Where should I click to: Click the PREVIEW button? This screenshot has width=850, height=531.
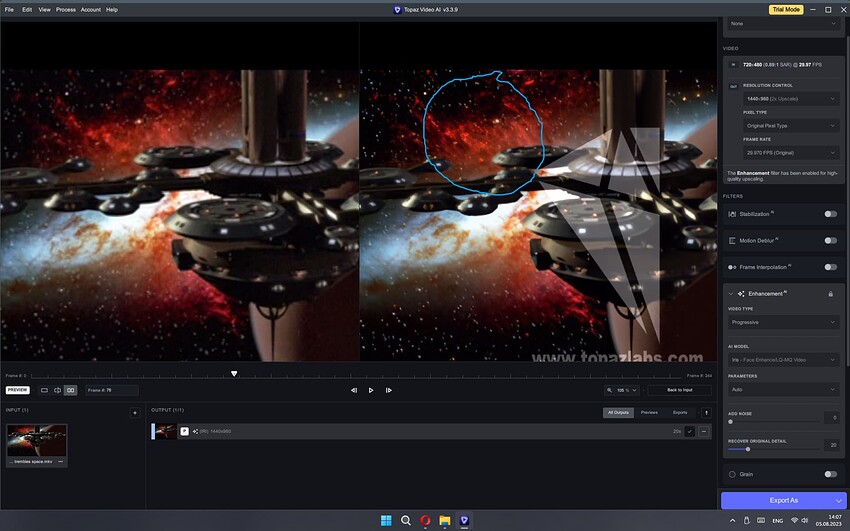click(x=17, y=390)
